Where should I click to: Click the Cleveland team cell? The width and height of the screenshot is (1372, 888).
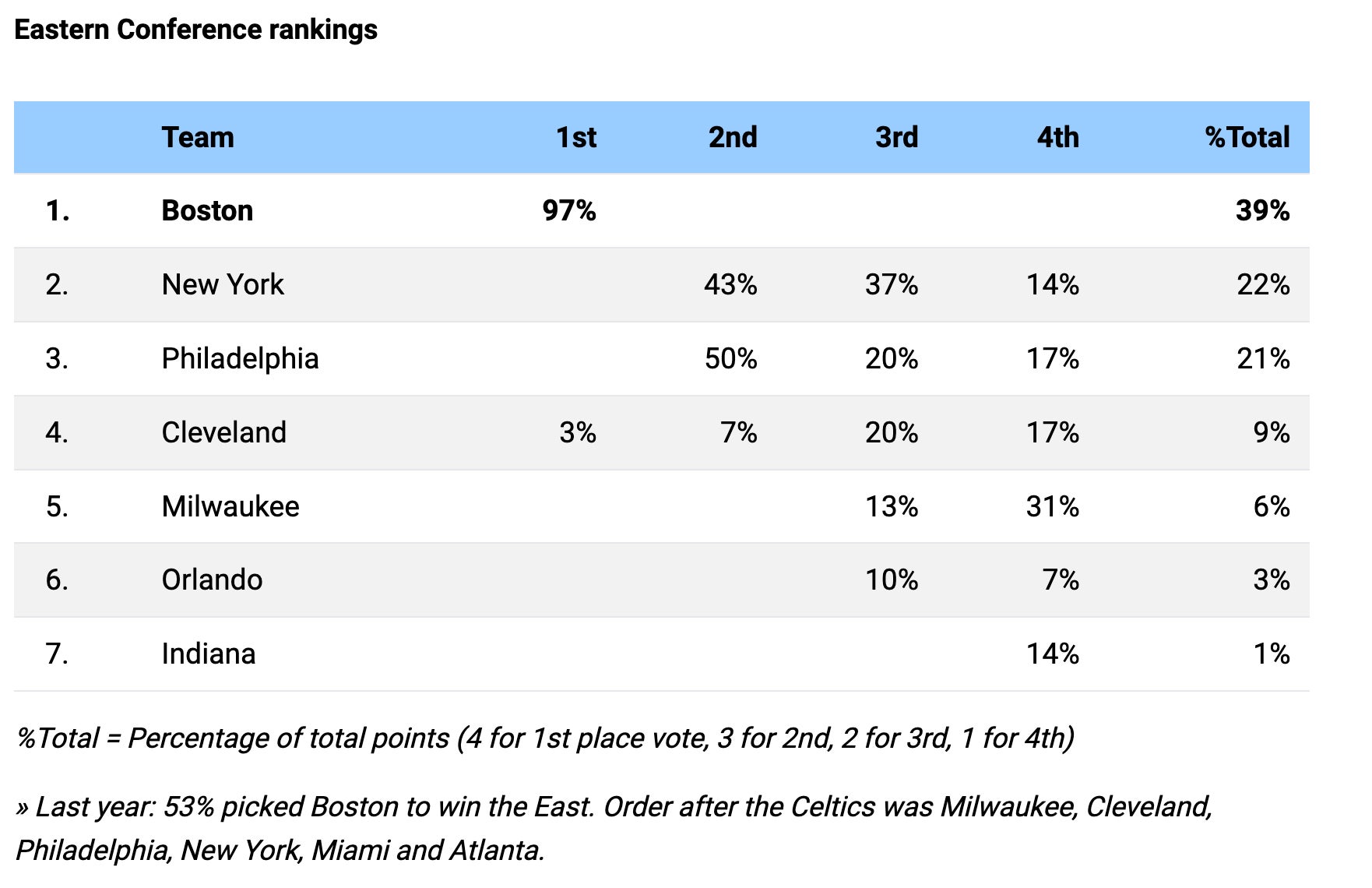click(224, 432)
